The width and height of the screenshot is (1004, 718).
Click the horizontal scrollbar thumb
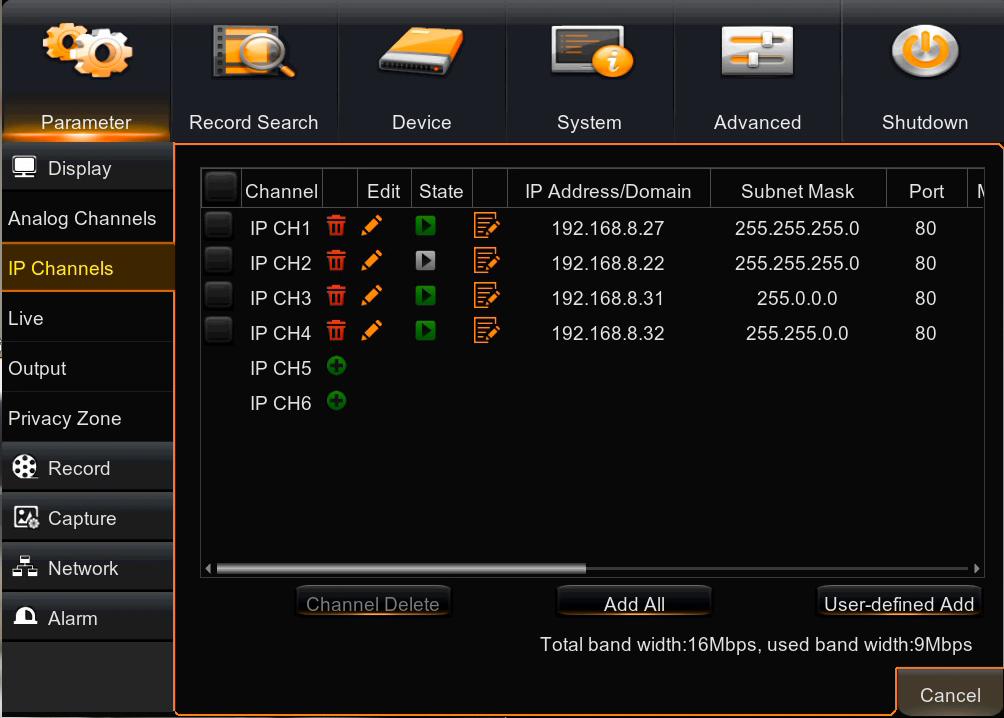401,568
